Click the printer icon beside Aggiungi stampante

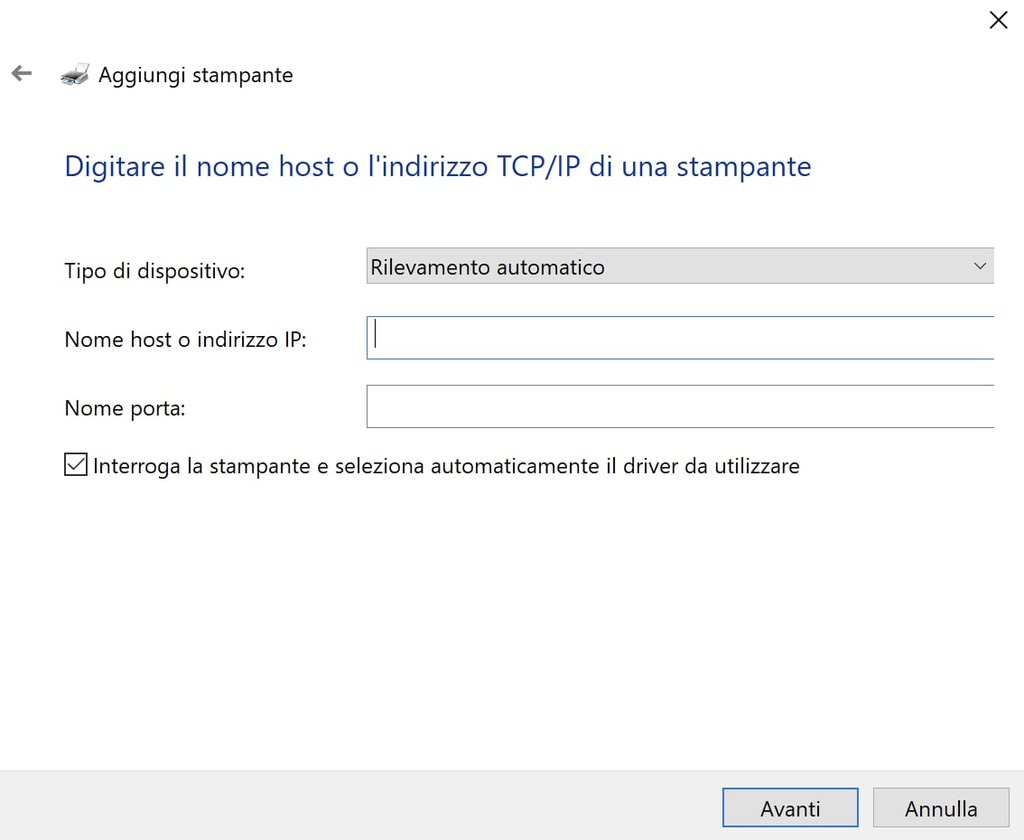75,74
